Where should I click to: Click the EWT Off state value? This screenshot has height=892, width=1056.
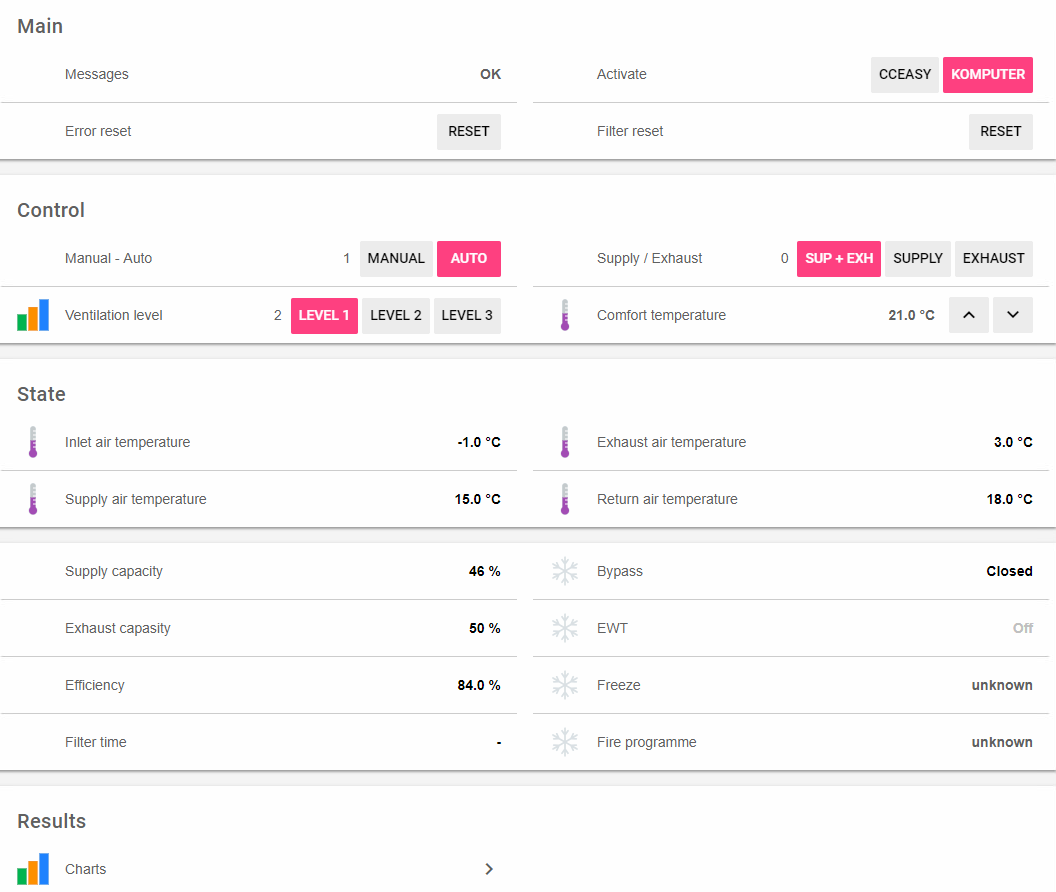(x=1022, y=629)
